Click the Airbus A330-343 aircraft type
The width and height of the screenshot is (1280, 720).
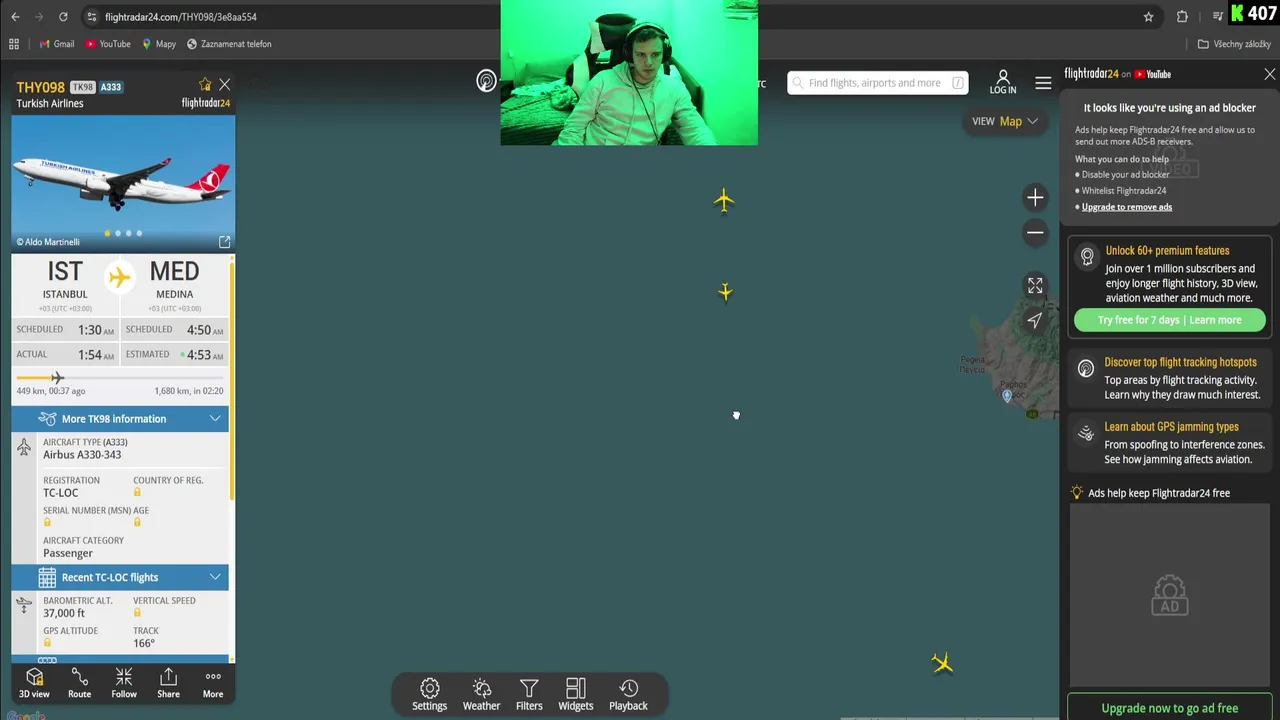[82, 455]
